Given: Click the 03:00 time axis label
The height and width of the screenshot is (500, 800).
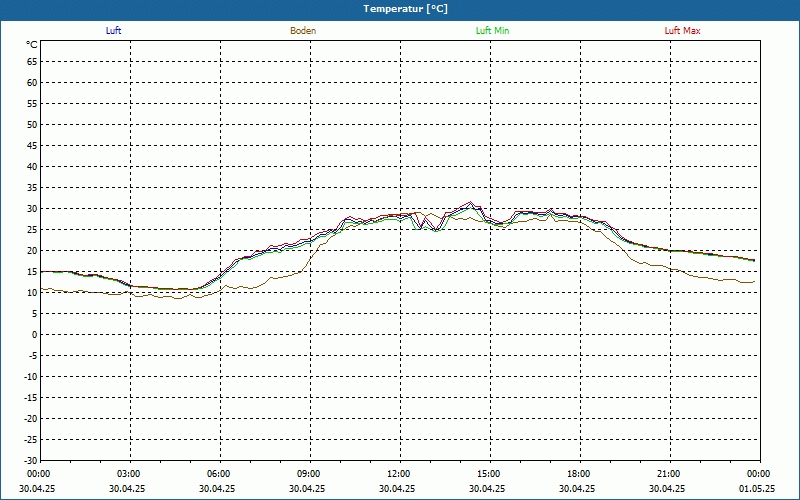Looking at the screenshot, I should click(131, 474).
